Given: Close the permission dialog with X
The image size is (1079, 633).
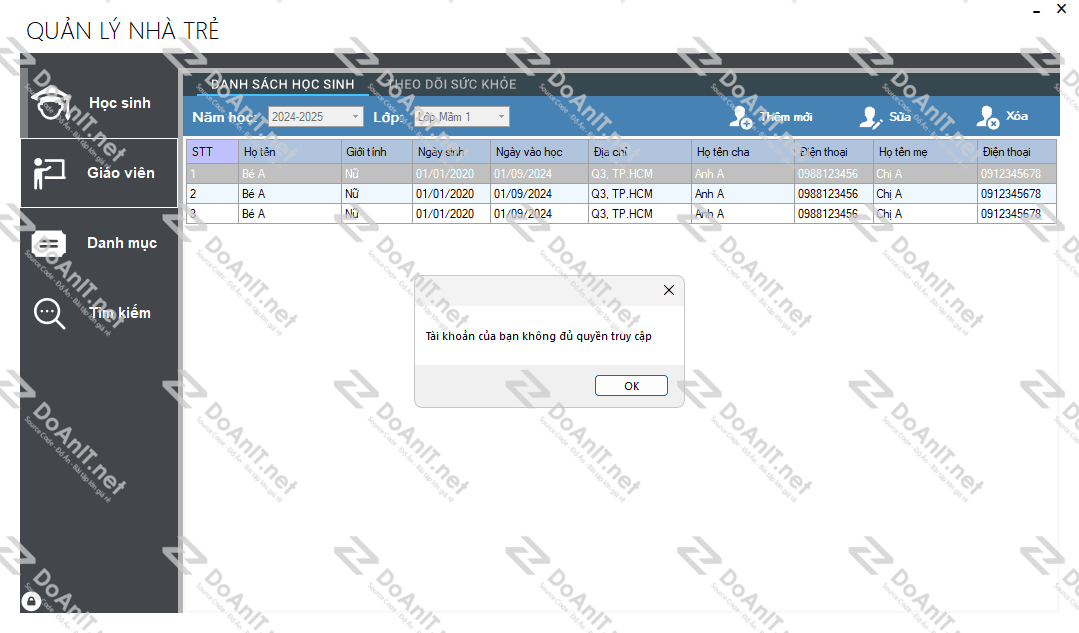Looking at the screenshot, I should click(669, 290).
